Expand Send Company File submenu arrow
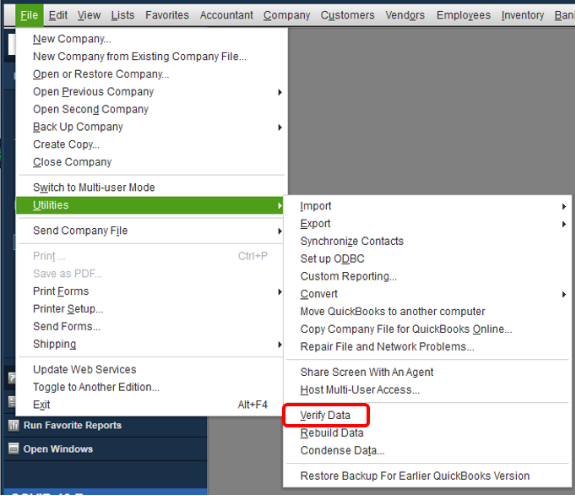Screen dimensions: 575x496 click(x=280, y=231)
